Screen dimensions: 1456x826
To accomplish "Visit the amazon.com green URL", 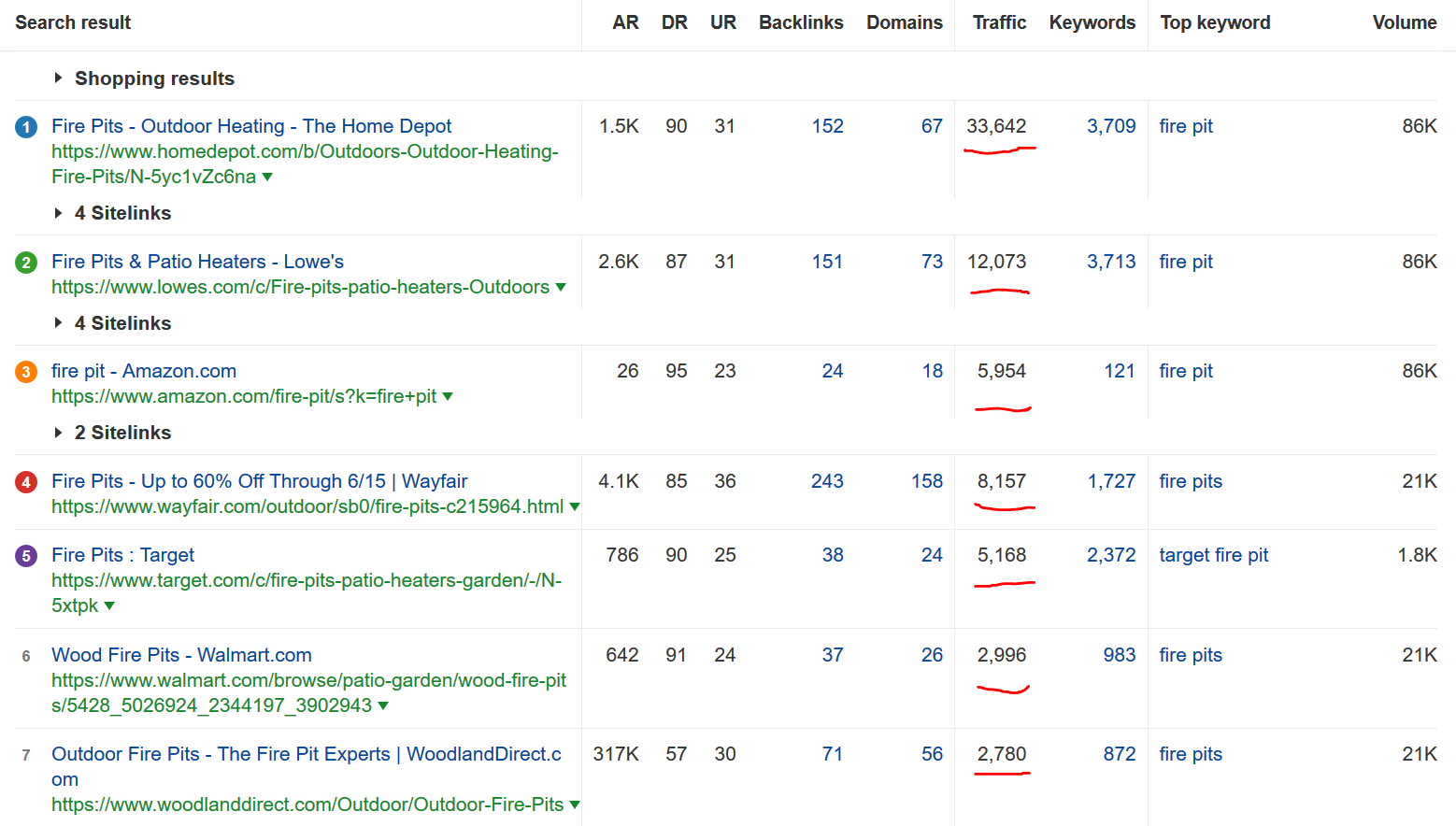I will point(244,396).
